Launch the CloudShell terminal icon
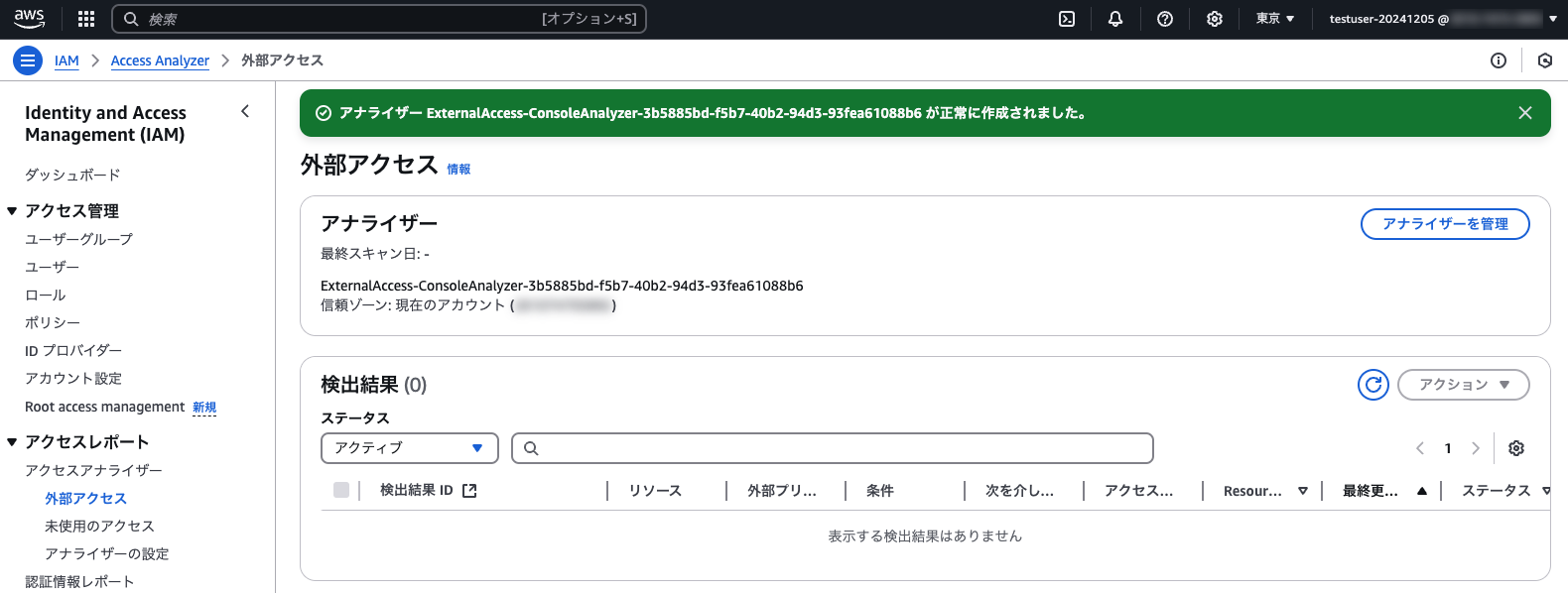The height and width of the screenshot is (593, 1568). (1067, 19)
